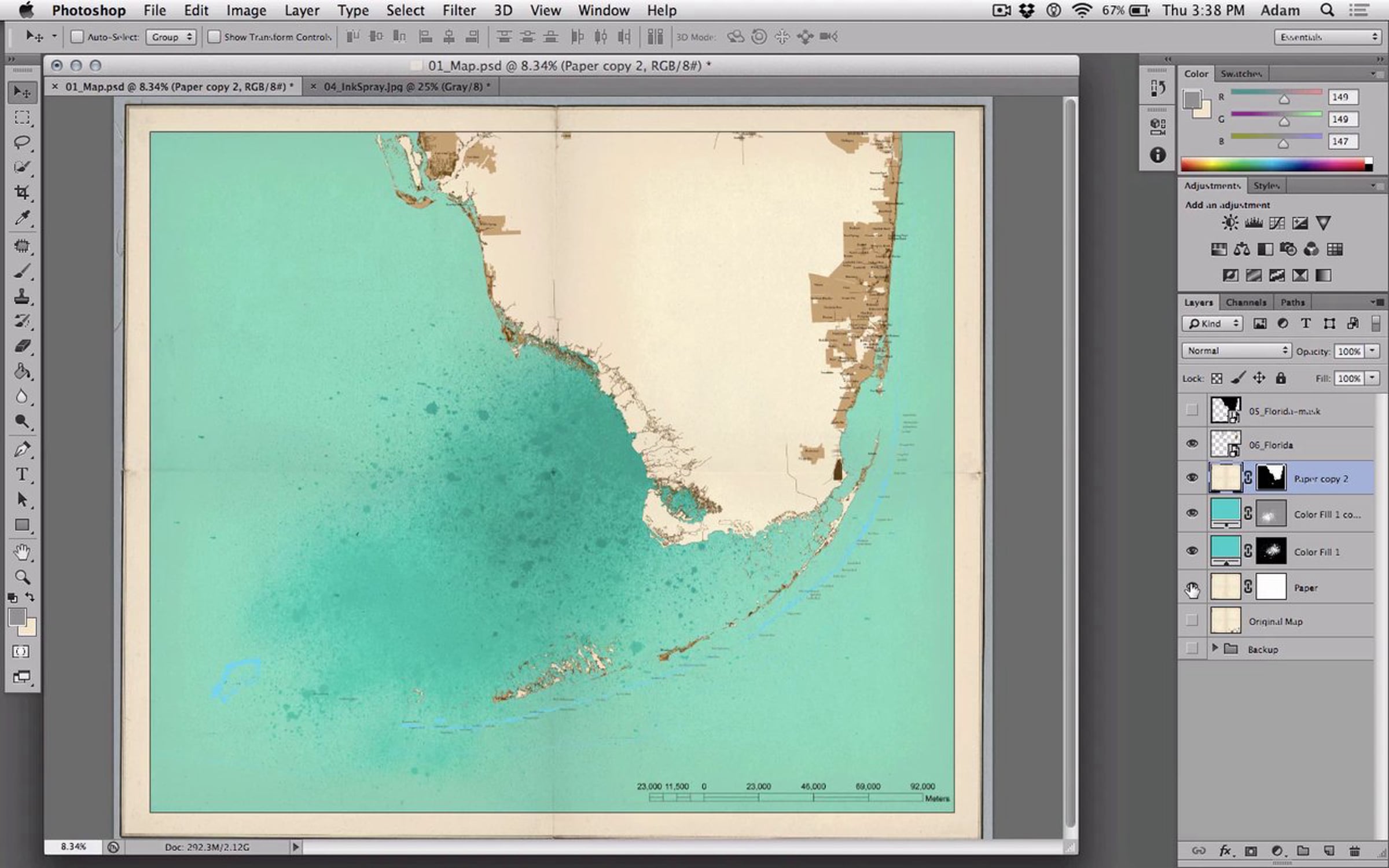Open the Fill slider dropdown arrow
This screenshot has height=868, width=1389.
coord(1372,378)
